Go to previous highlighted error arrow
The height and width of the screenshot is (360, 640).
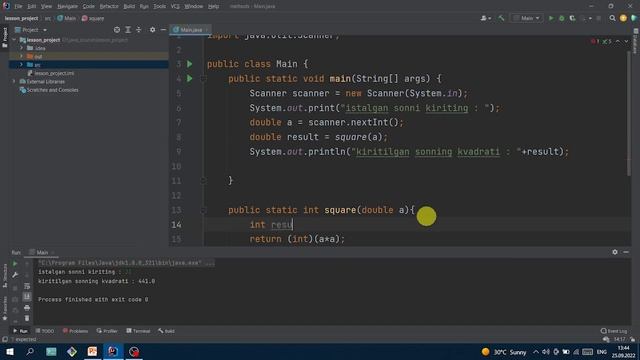tap(618, 41)
